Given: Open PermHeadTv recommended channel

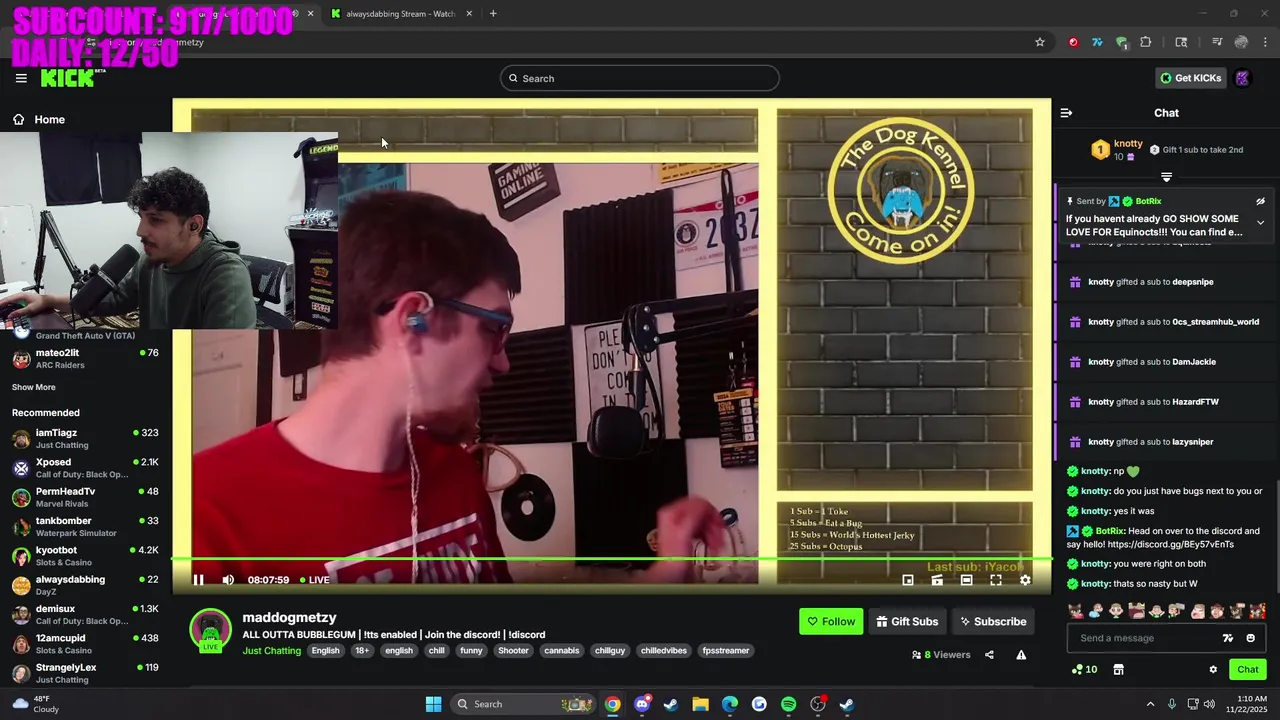Looking at the screenshot, I should [86, 497].
